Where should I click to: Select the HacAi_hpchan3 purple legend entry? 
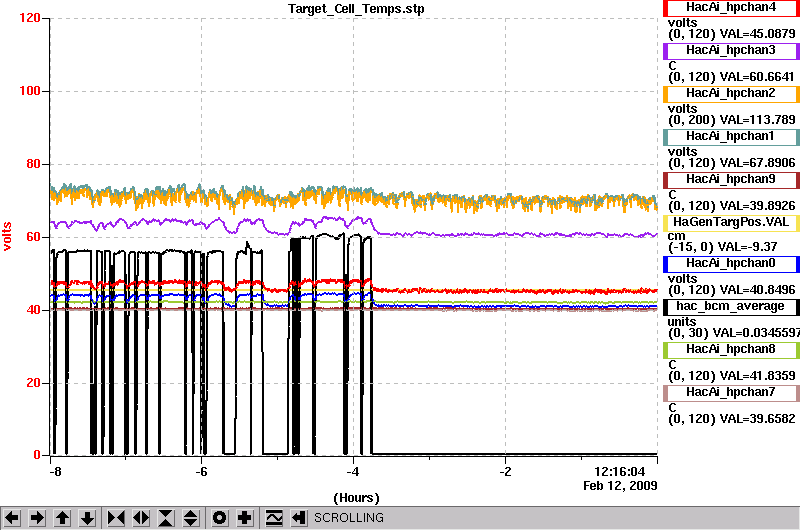731,51
